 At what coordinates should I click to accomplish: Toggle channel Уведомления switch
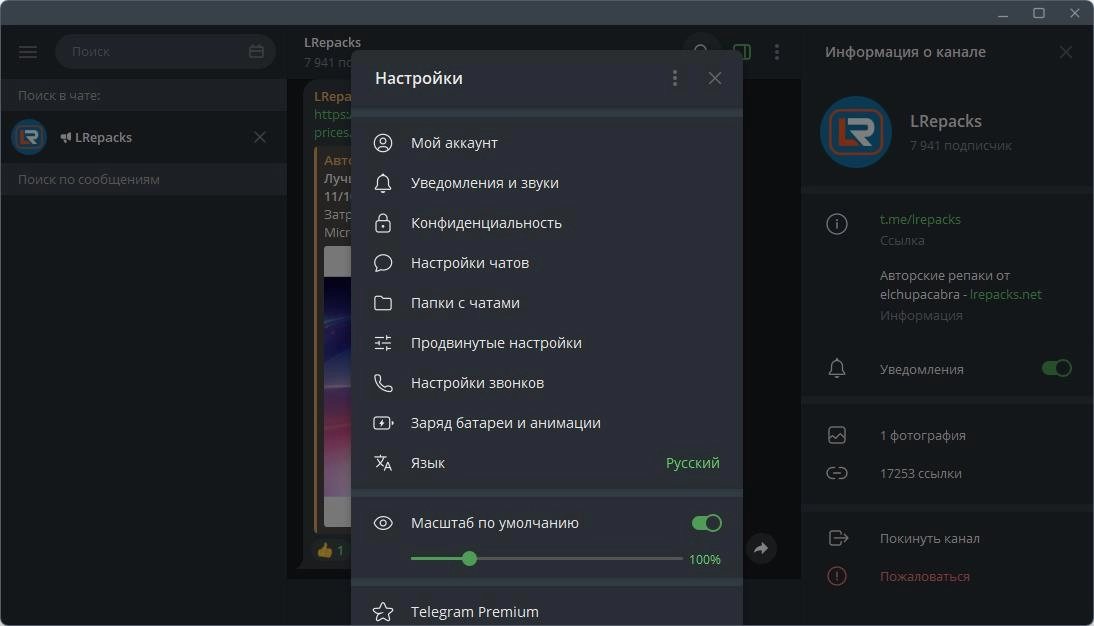[1056, 368]
